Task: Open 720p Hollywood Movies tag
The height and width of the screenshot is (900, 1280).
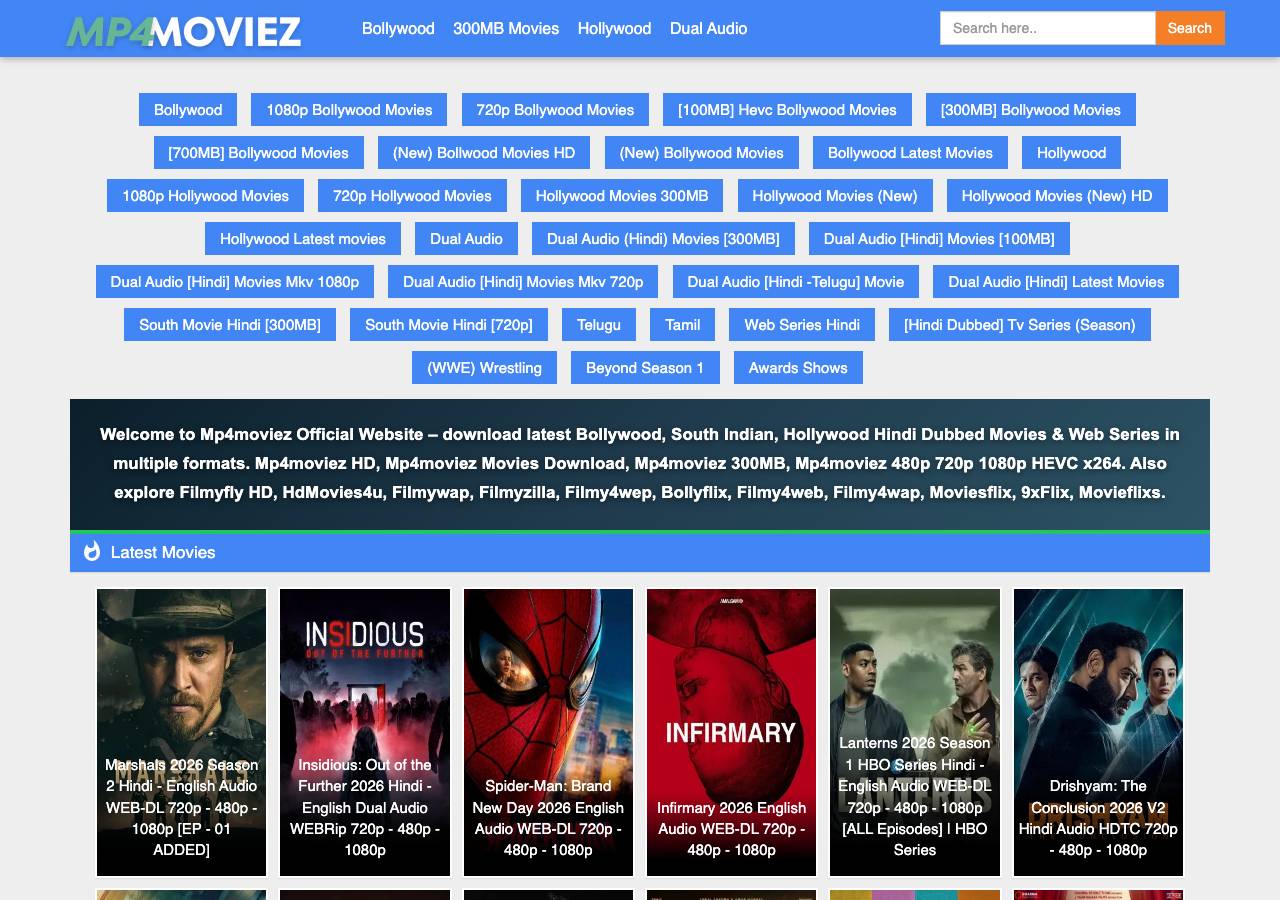Action: [x=412, y=196]
